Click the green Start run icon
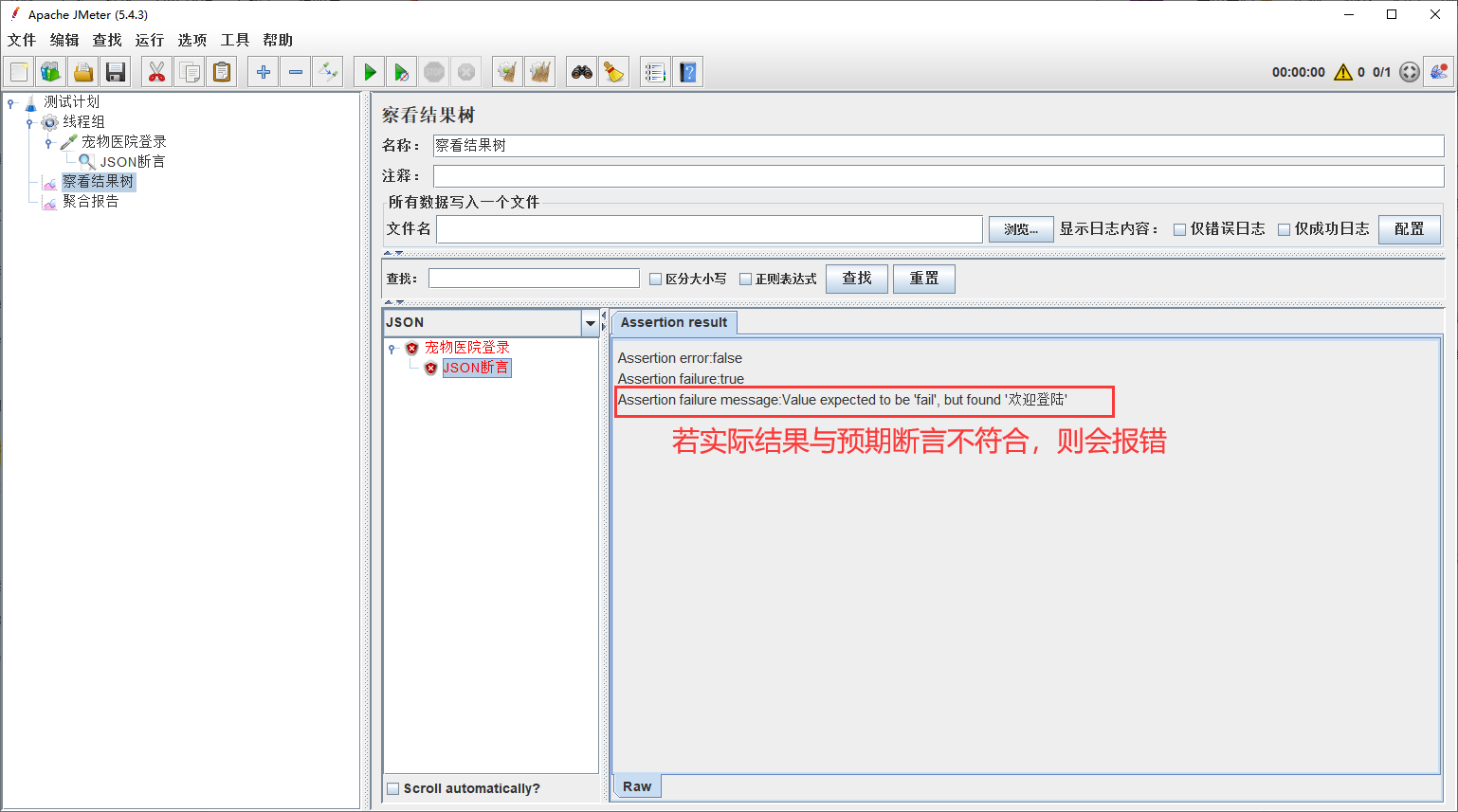This screenshot has width=1458, height=812. (370, 72)
